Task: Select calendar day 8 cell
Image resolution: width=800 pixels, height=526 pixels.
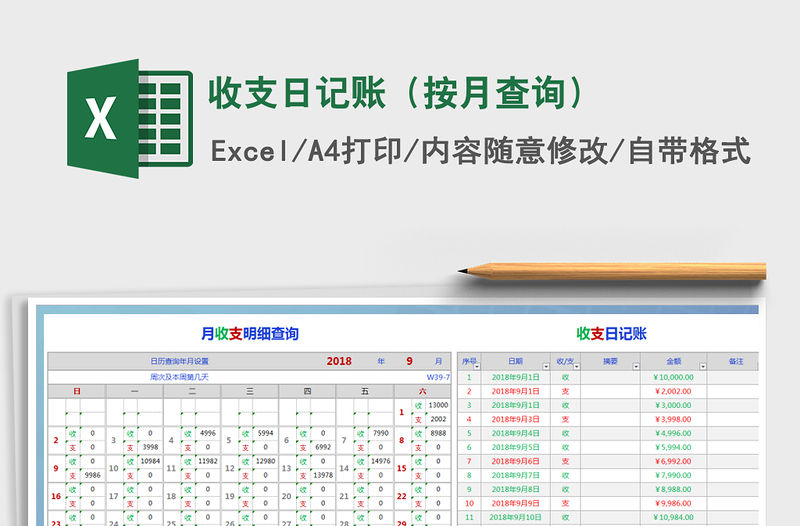Action: pyautogui.click(x=402, y=440)
